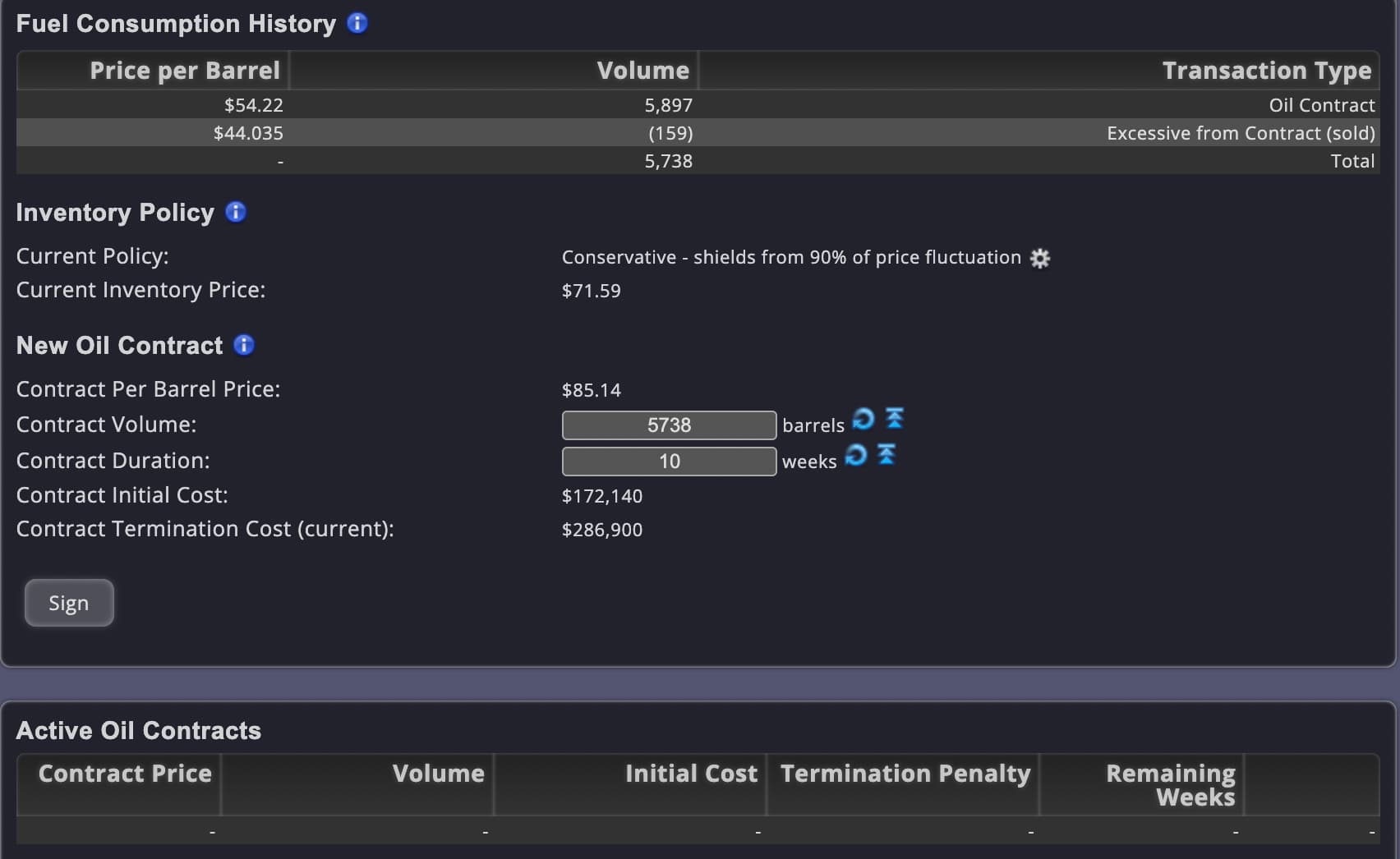Select the Contract Termination Cost label
1400x859 pixels.
205,529
